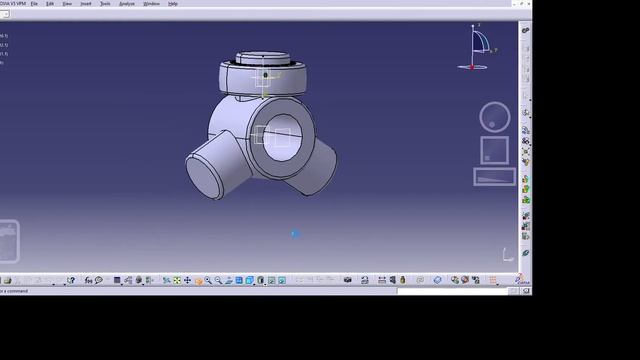The width and height of the screenshot is (640, 360).
Task: Open the Analyze menu
Action: point(127,4)
